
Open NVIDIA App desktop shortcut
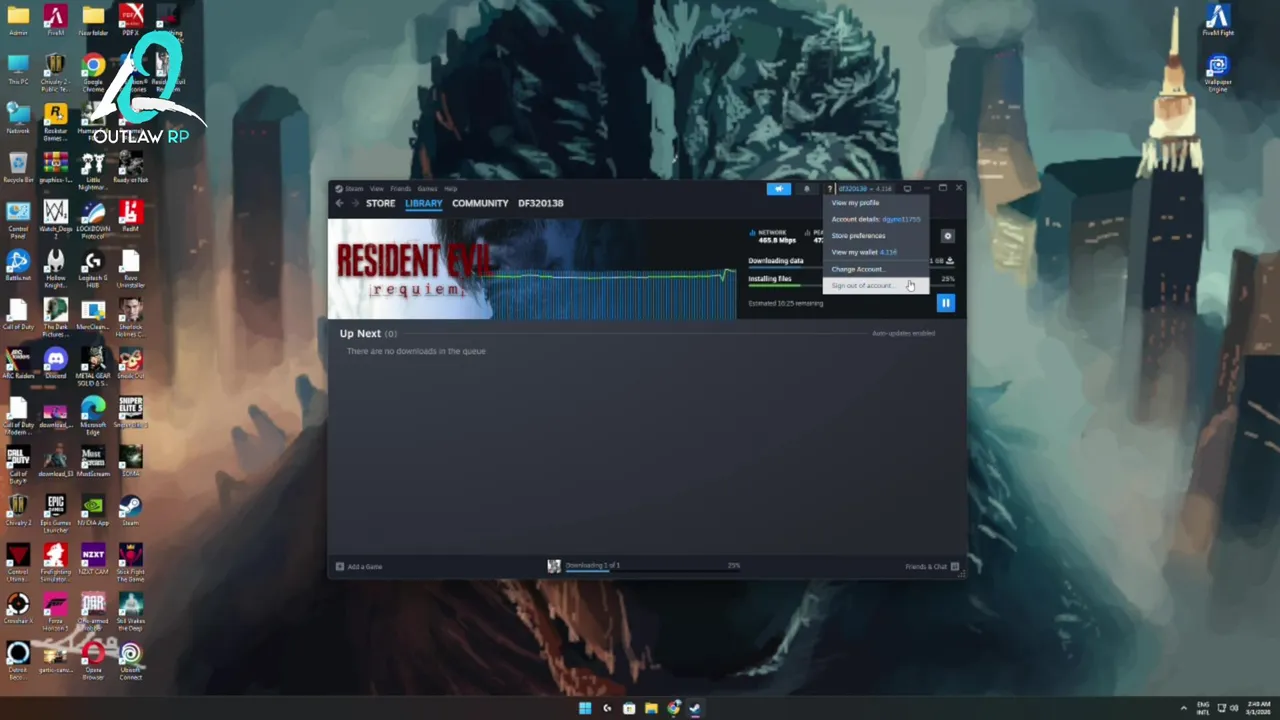[x=93, y=510]
